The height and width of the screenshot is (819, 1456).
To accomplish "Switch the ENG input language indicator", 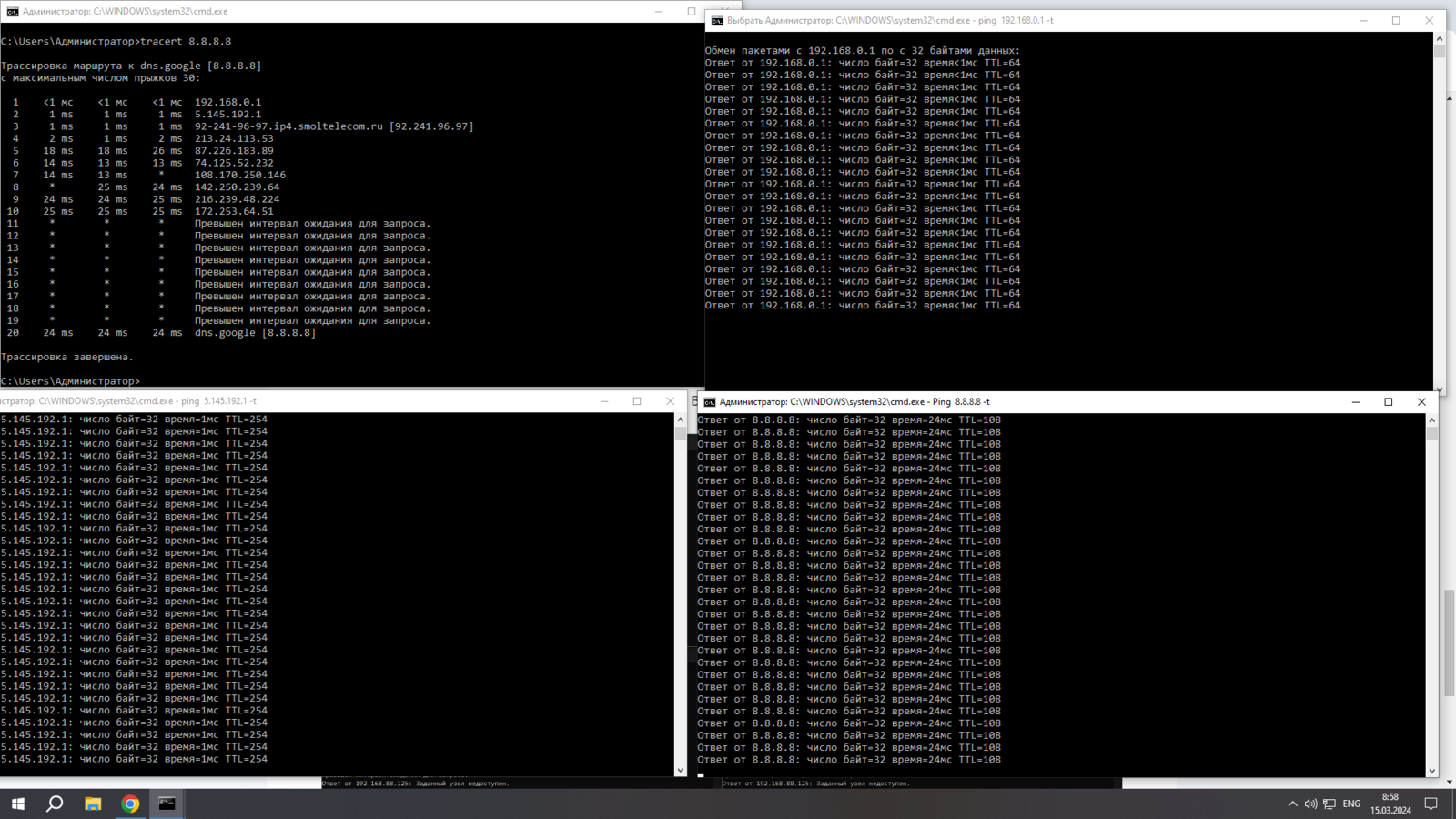I will coord(1351,804).
